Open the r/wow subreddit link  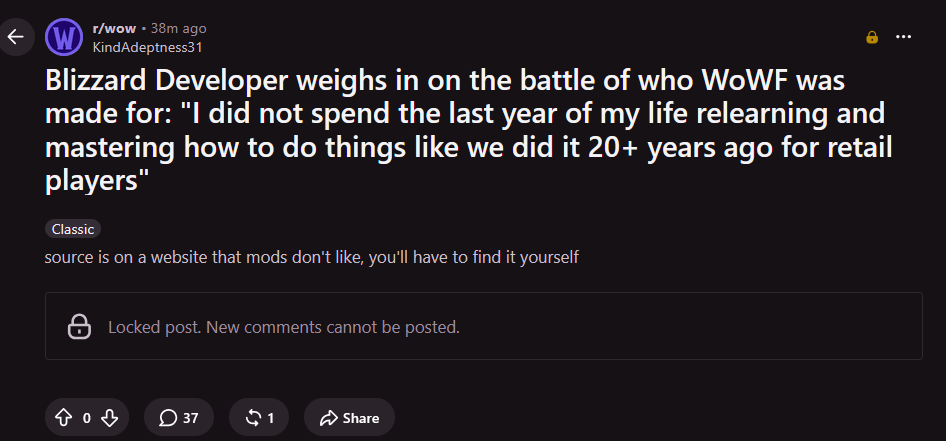click(x=113, y=28)
